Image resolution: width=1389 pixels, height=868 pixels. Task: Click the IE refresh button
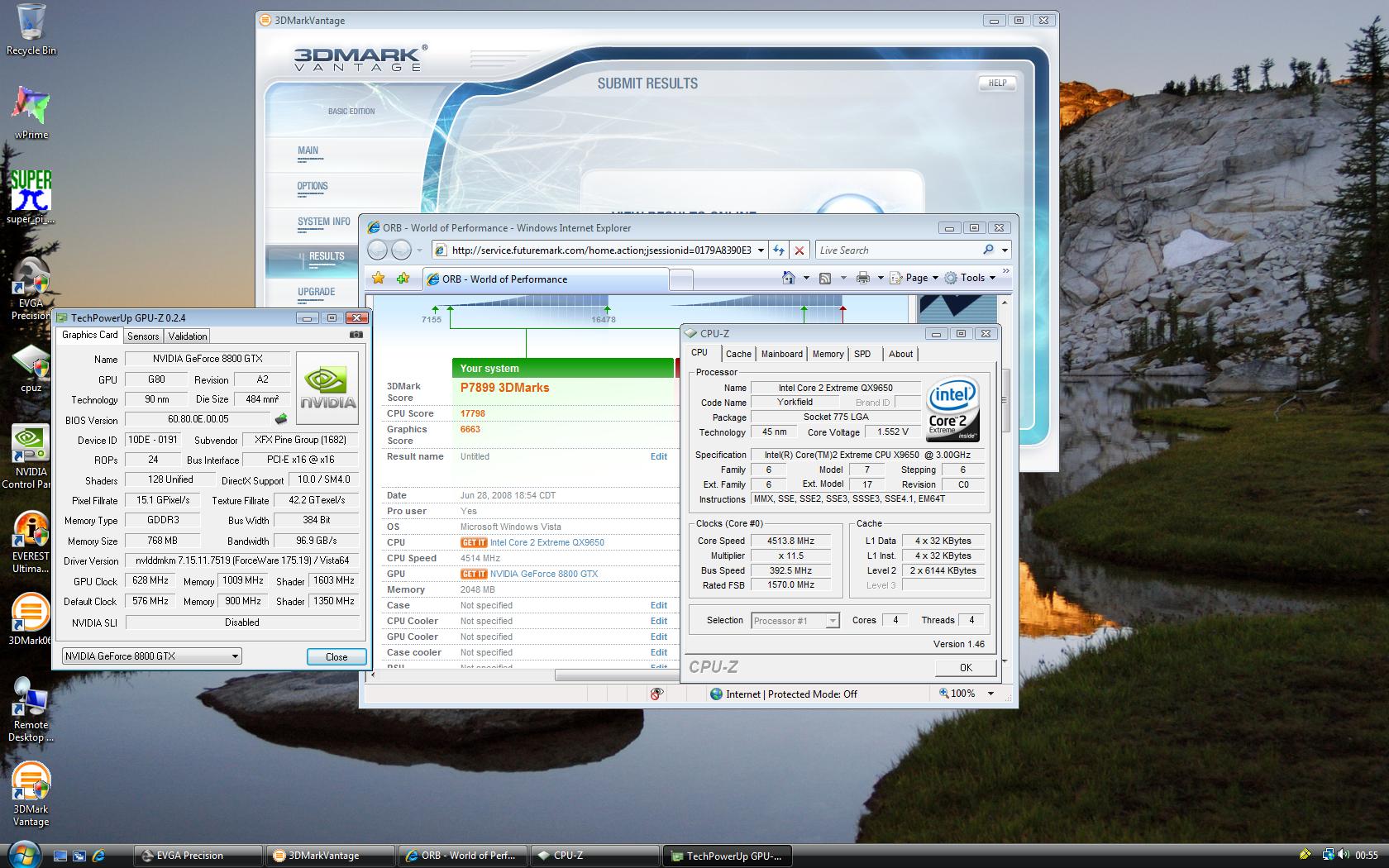(778, 250)
